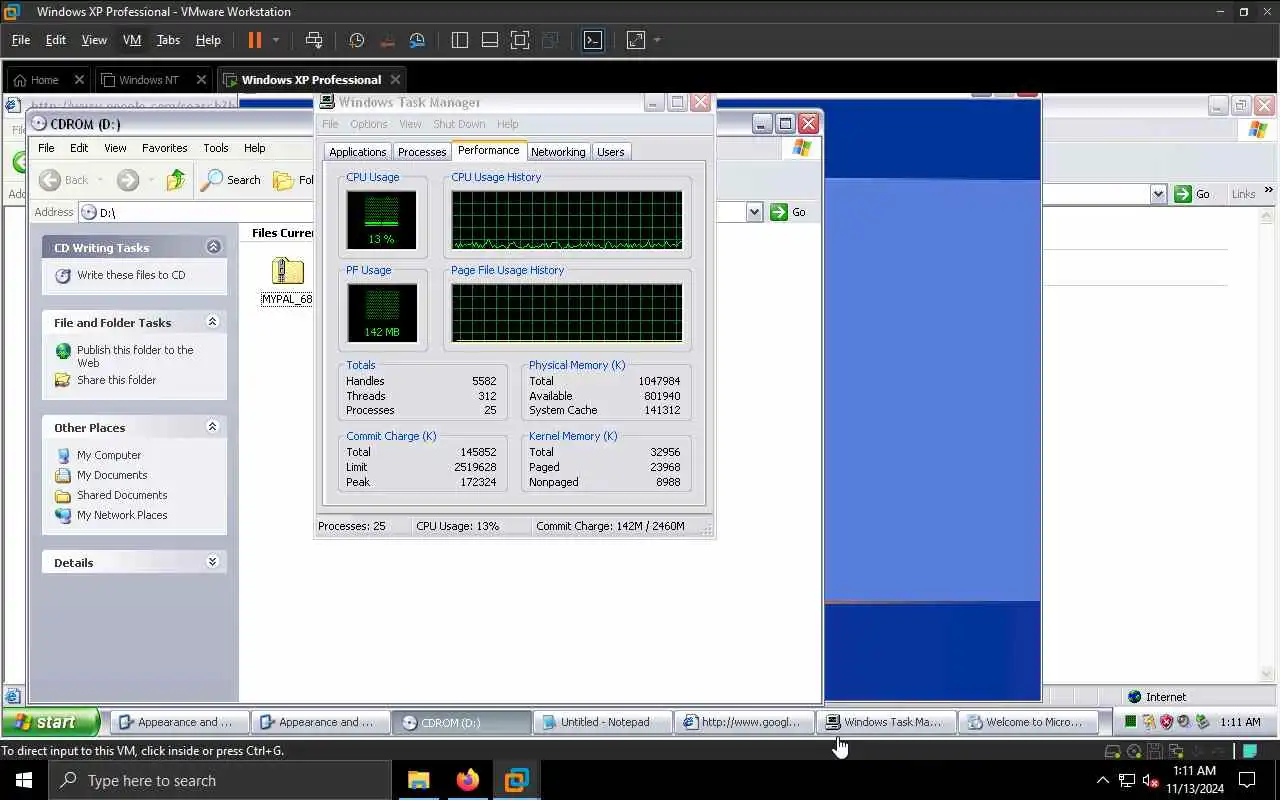Open Task Manager's Options menu
Image resolution: width=1280 pixels, height=800 pixels.
368,124
